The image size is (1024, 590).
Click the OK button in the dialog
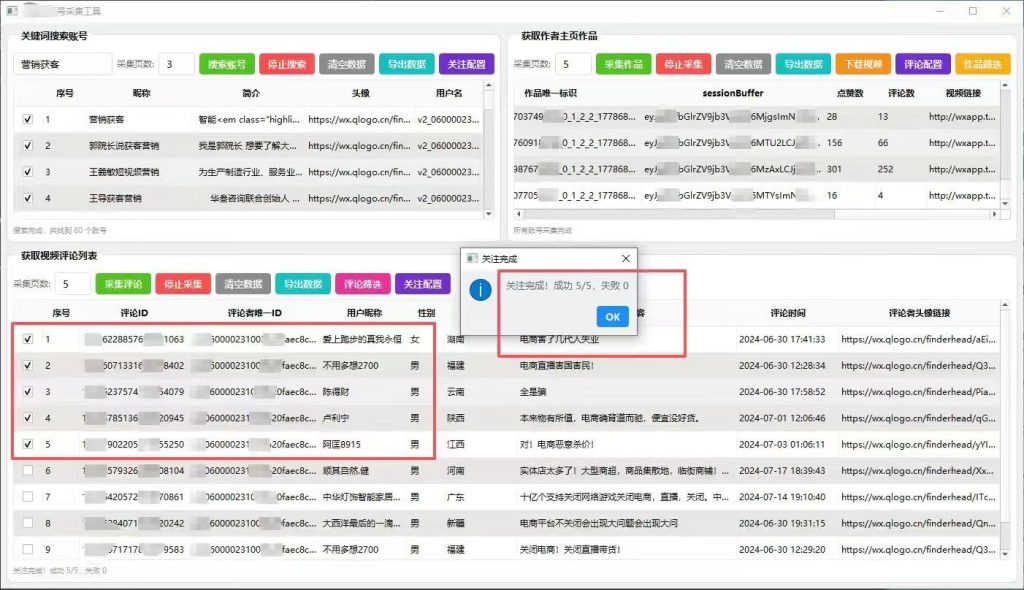tap(613, 317)
